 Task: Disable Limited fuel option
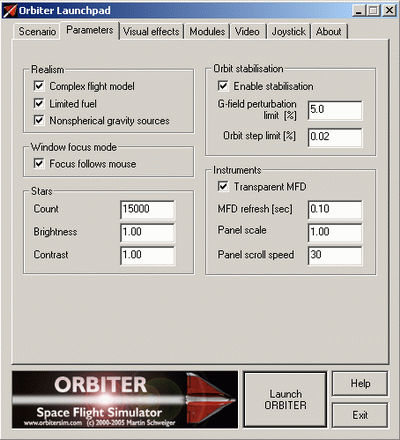point(39,103)
